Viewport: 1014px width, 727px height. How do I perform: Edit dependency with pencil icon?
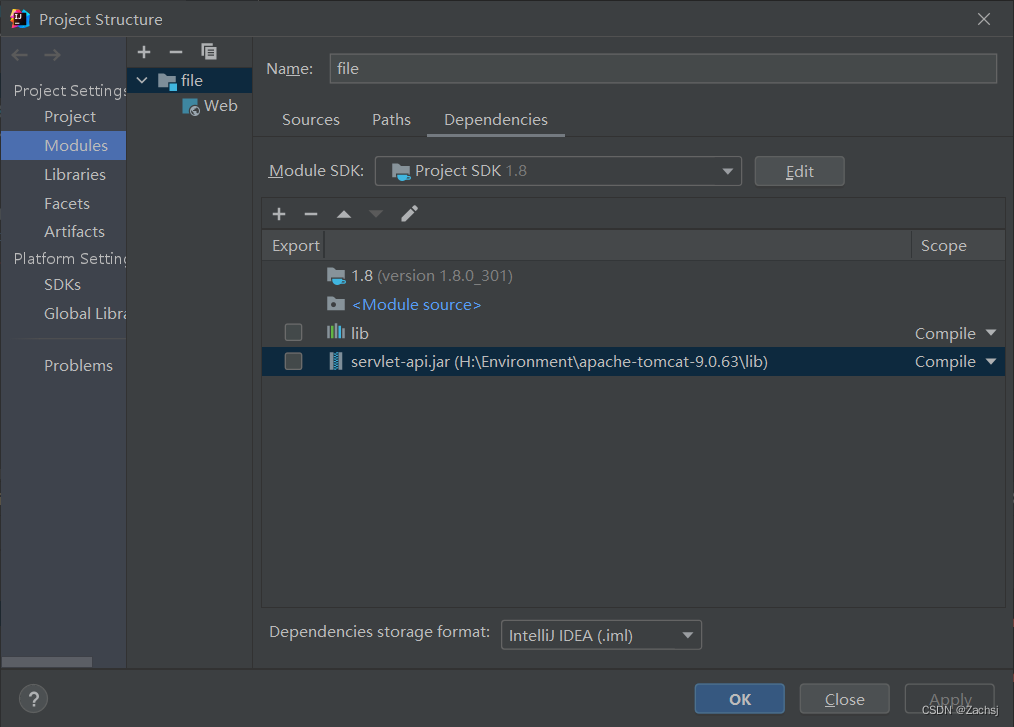tap(409, 213)
